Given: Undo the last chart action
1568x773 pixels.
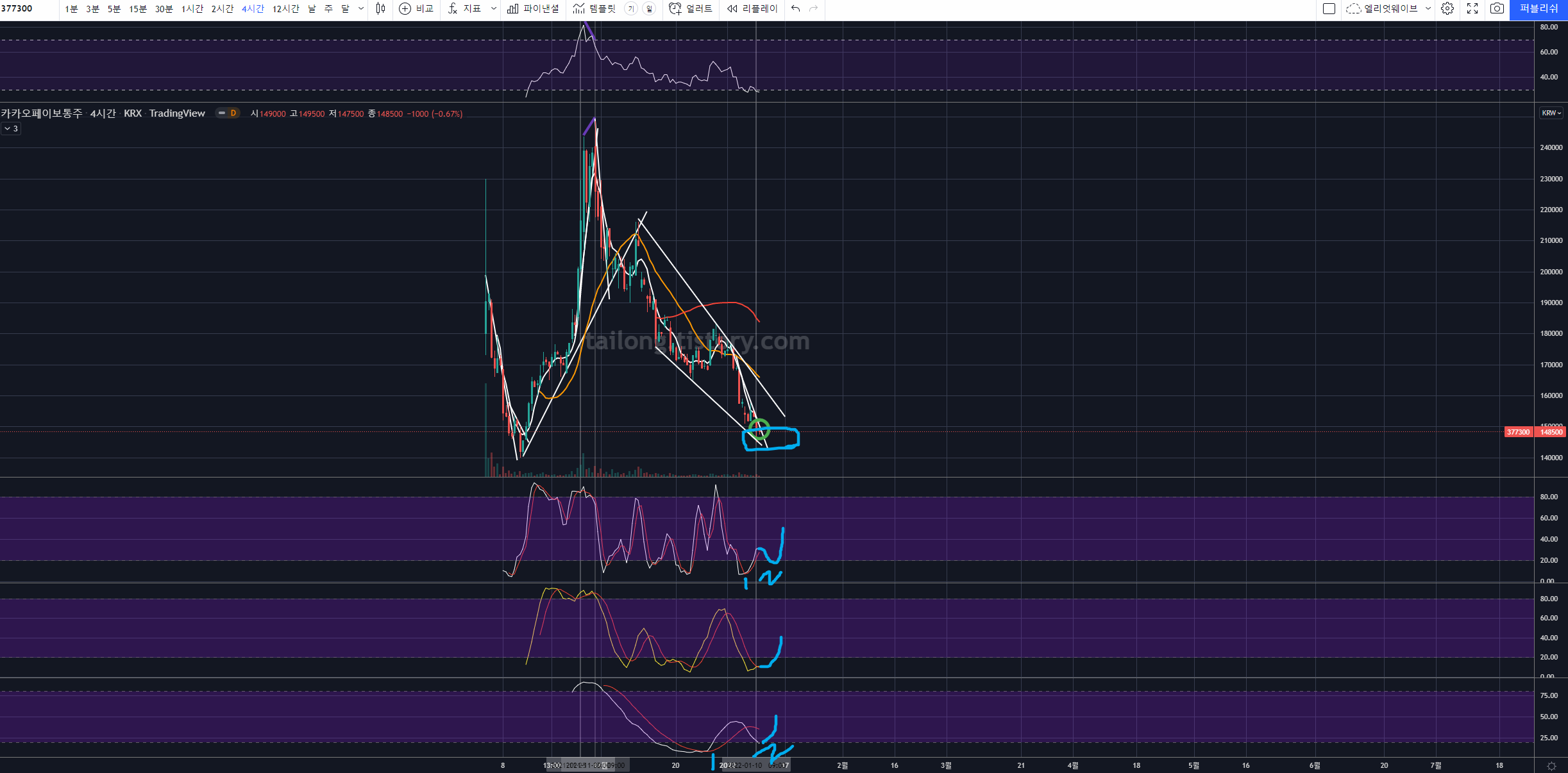Looking at the screenshot, I should click(795, 8).
